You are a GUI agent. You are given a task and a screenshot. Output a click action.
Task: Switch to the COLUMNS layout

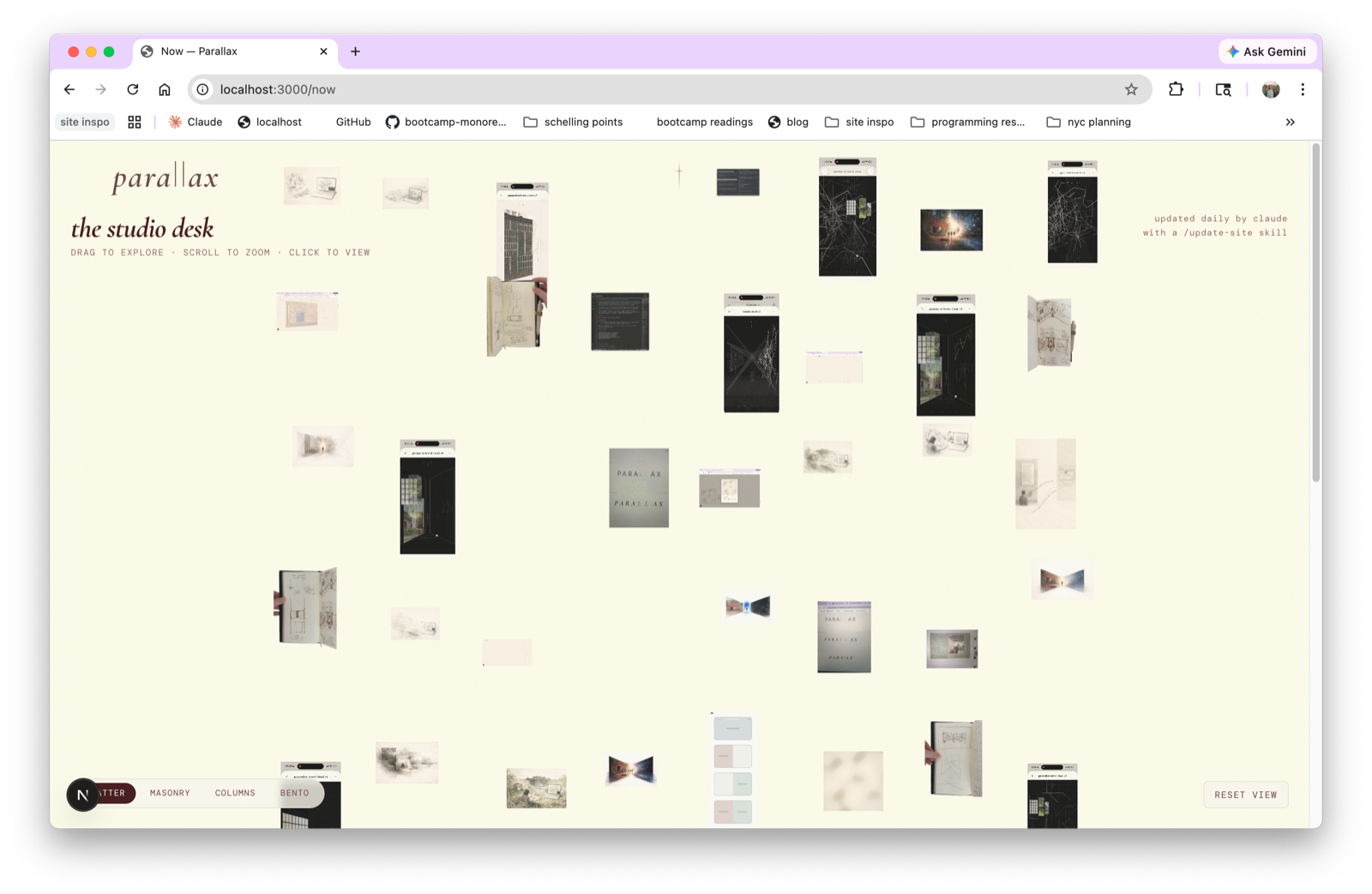[x=235, y=793]
